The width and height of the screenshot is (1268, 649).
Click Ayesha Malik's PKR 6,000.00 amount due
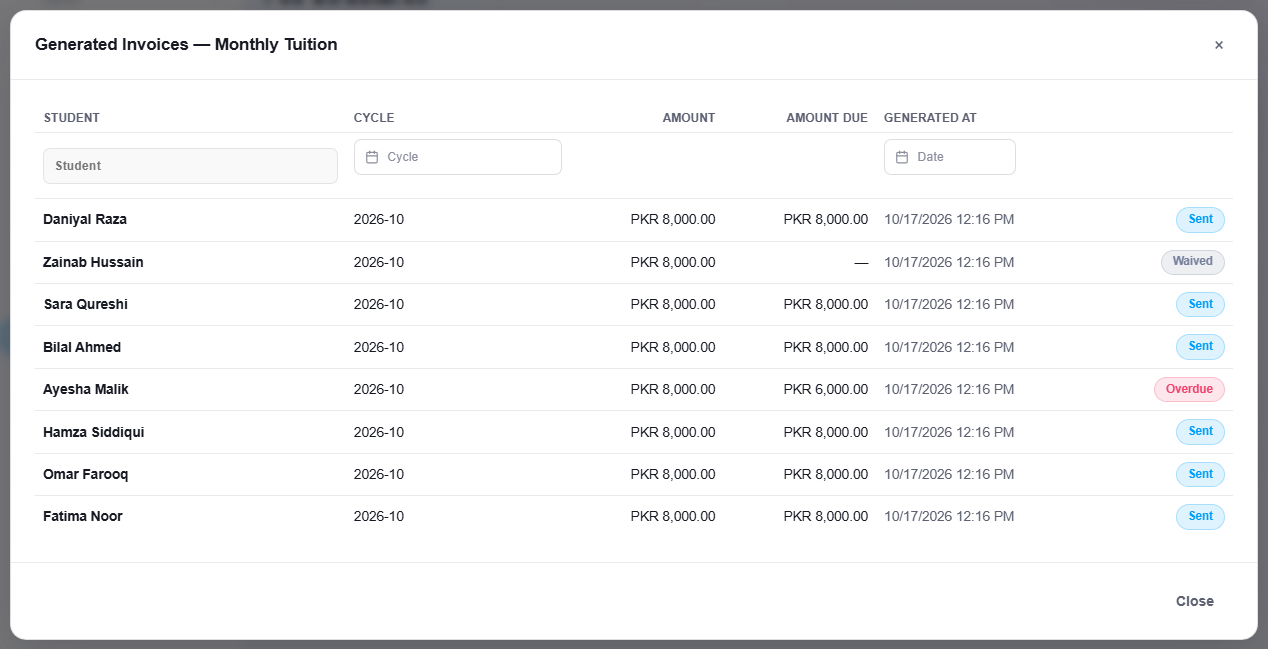pos(826,389)
